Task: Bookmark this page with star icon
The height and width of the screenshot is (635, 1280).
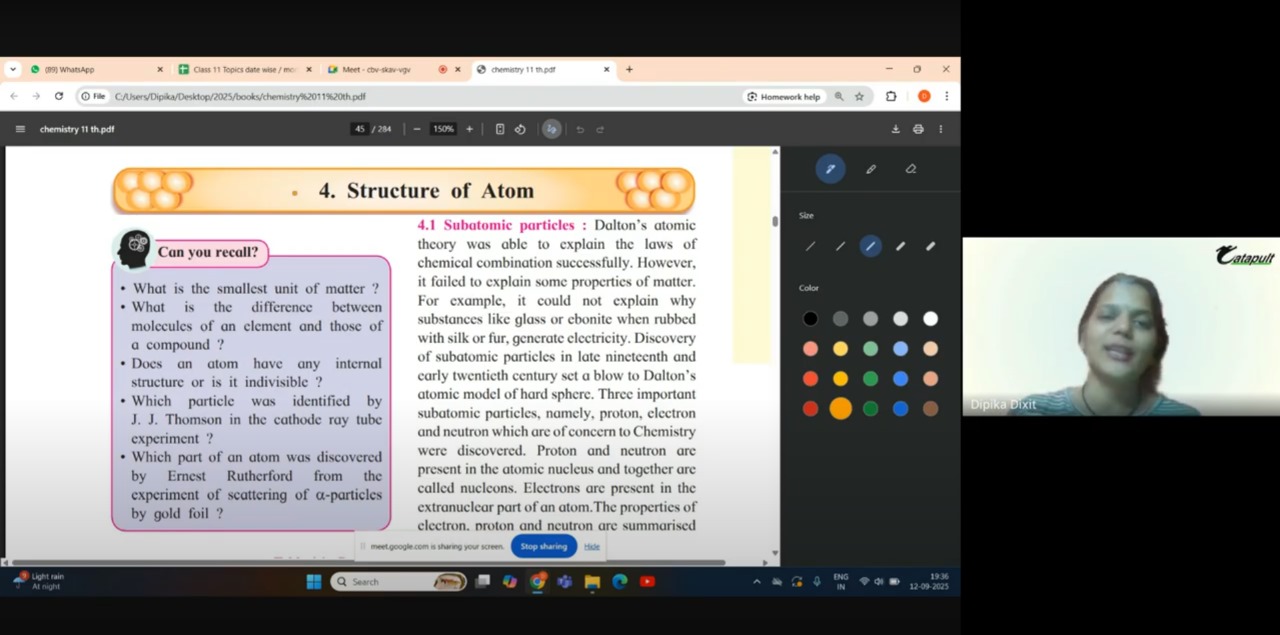Action: (x=859, y=97)
